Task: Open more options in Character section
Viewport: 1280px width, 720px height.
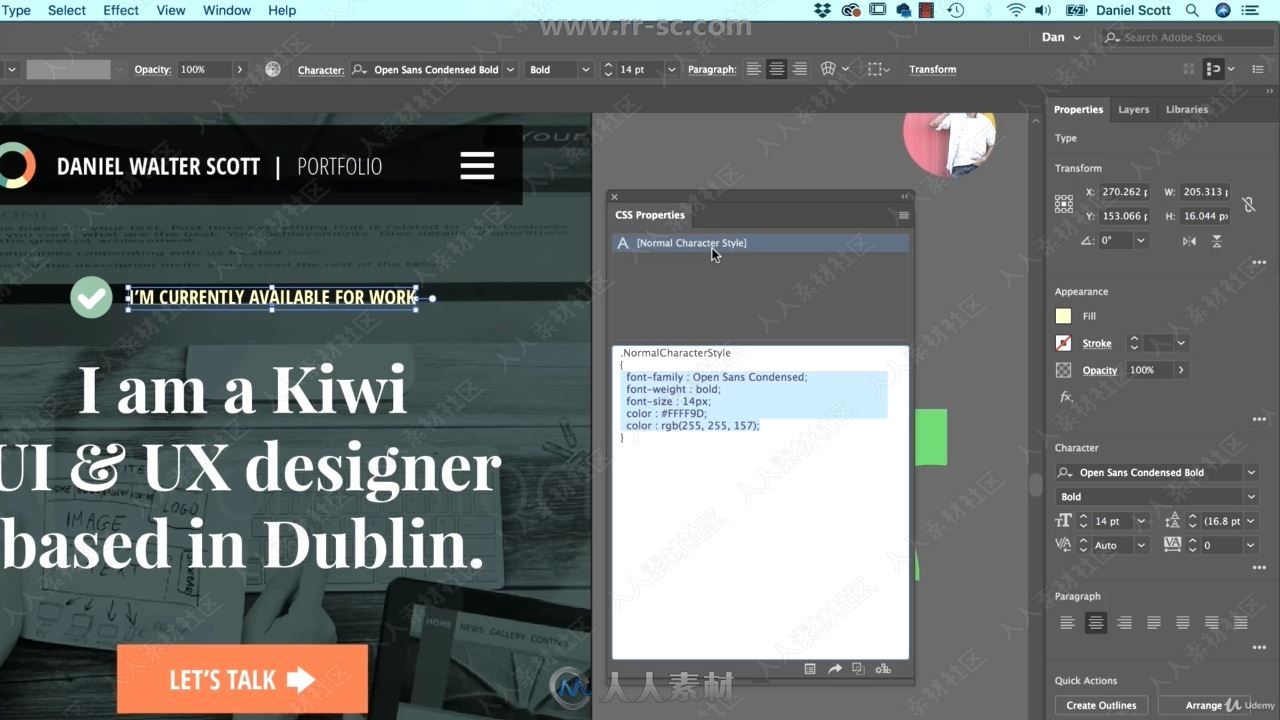Action: 1259,568
